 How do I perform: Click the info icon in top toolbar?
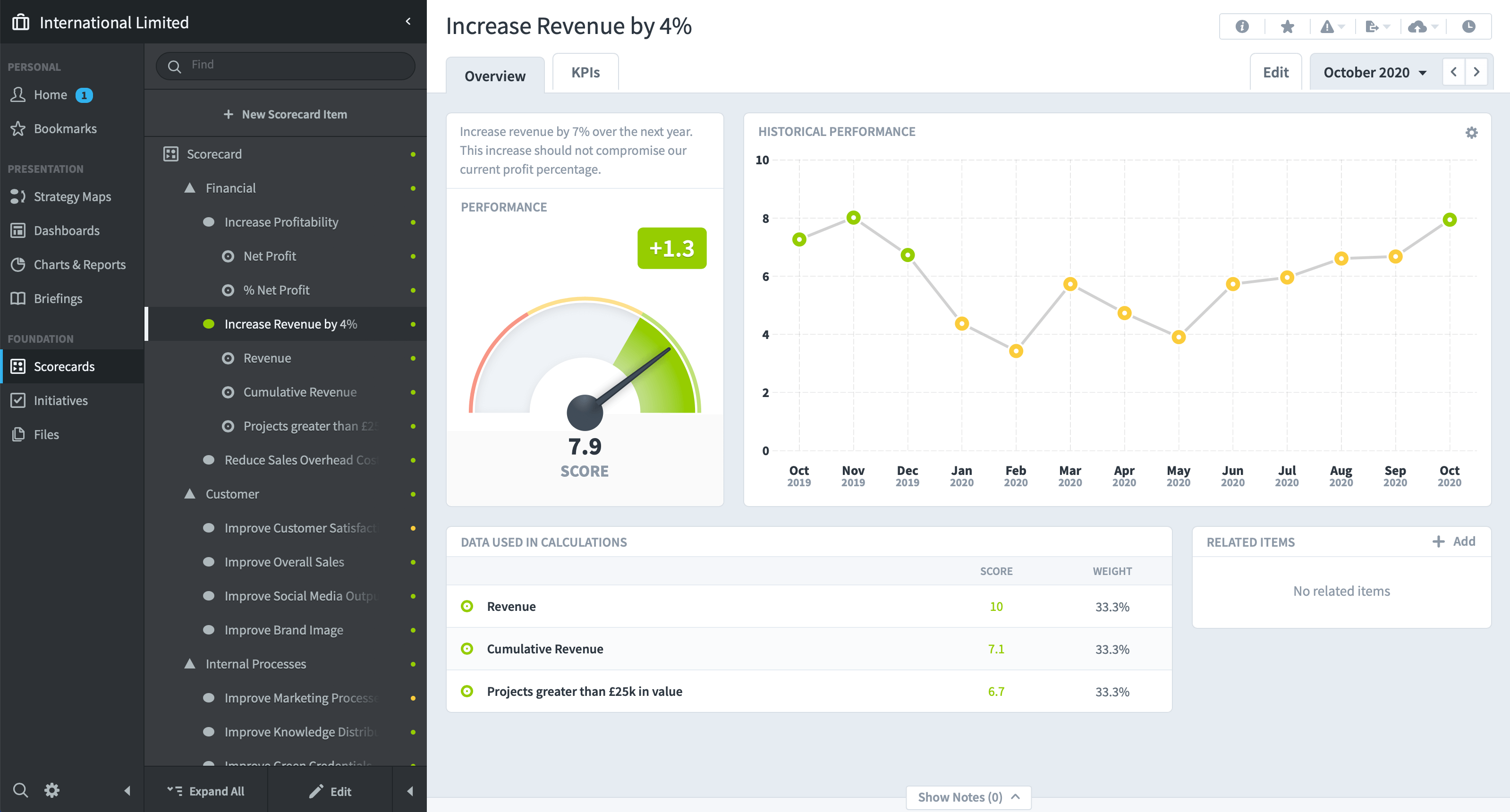tap(1241, 26)
